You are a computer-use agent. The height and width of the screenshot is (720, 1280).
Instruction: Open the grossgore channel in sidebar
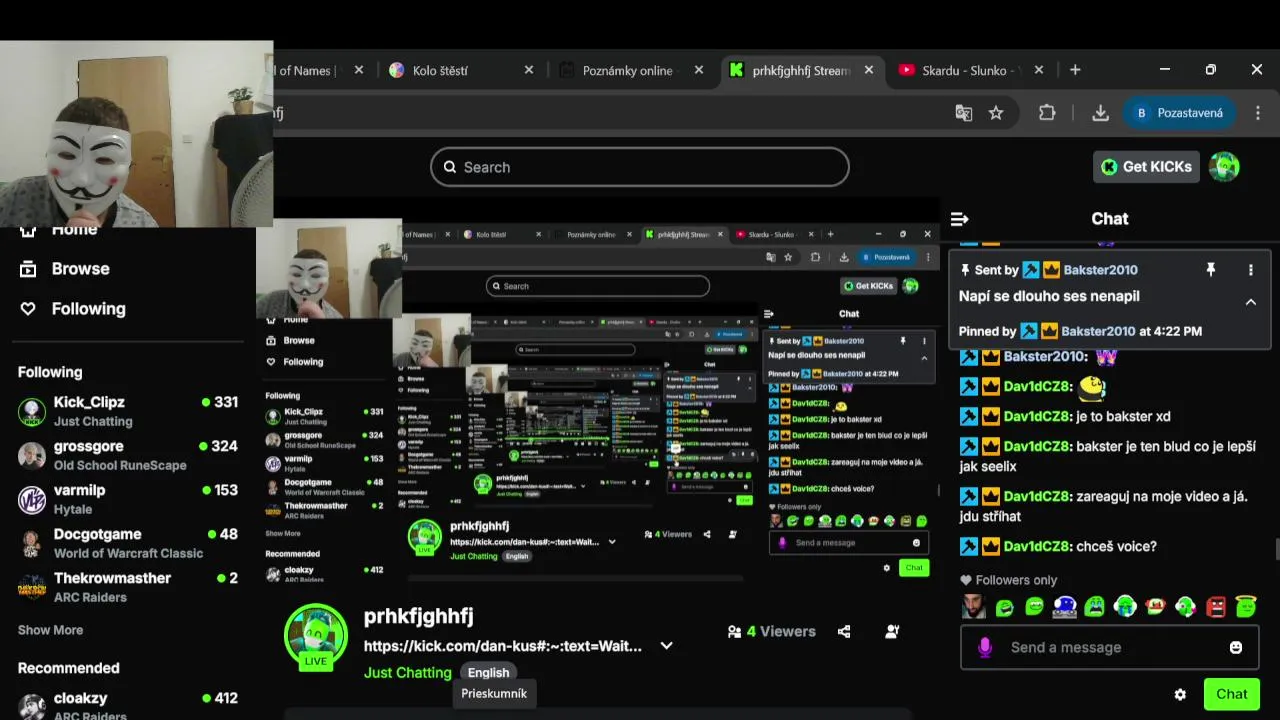click(x=128, y=455)
